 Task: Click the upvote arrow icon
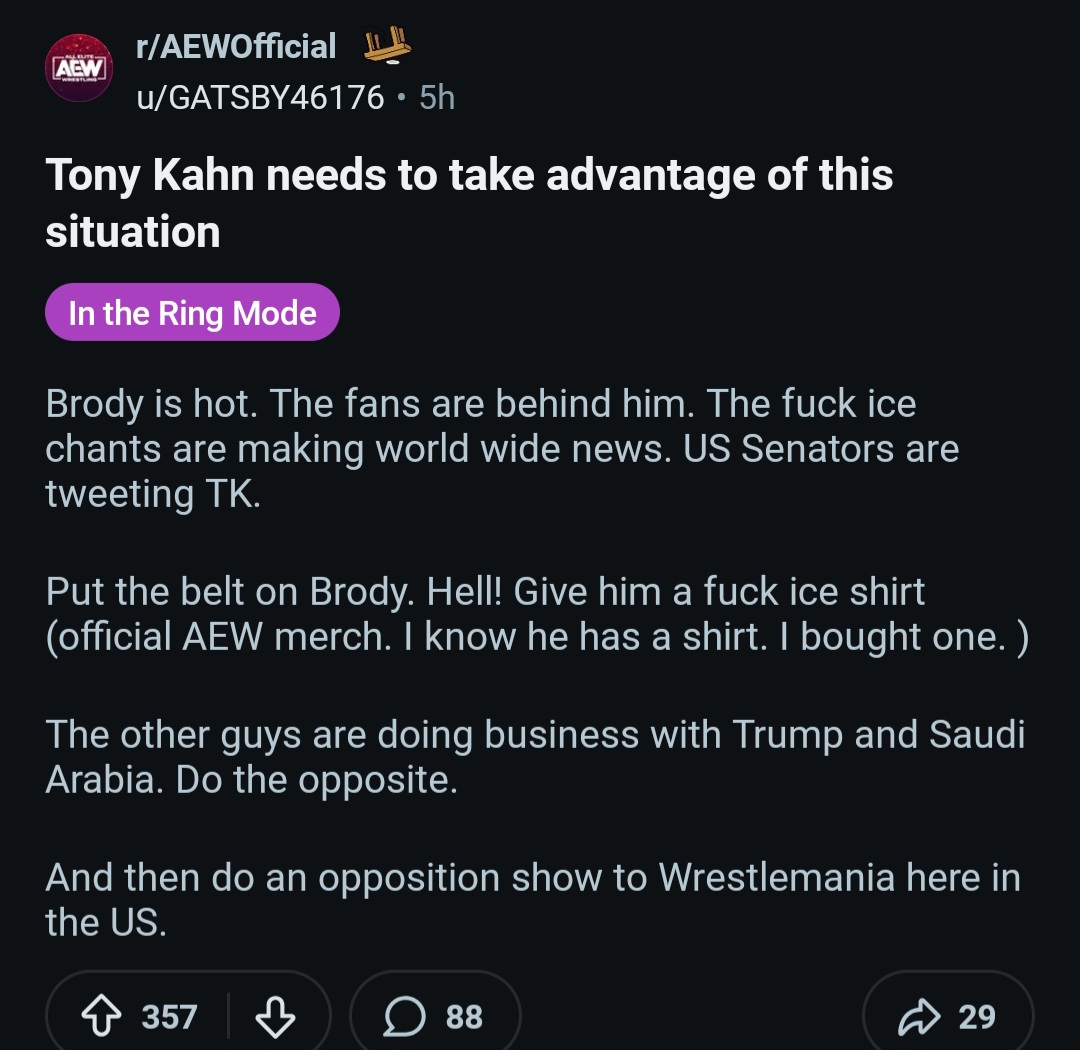pyautogui.click(x=101, y=1016)
